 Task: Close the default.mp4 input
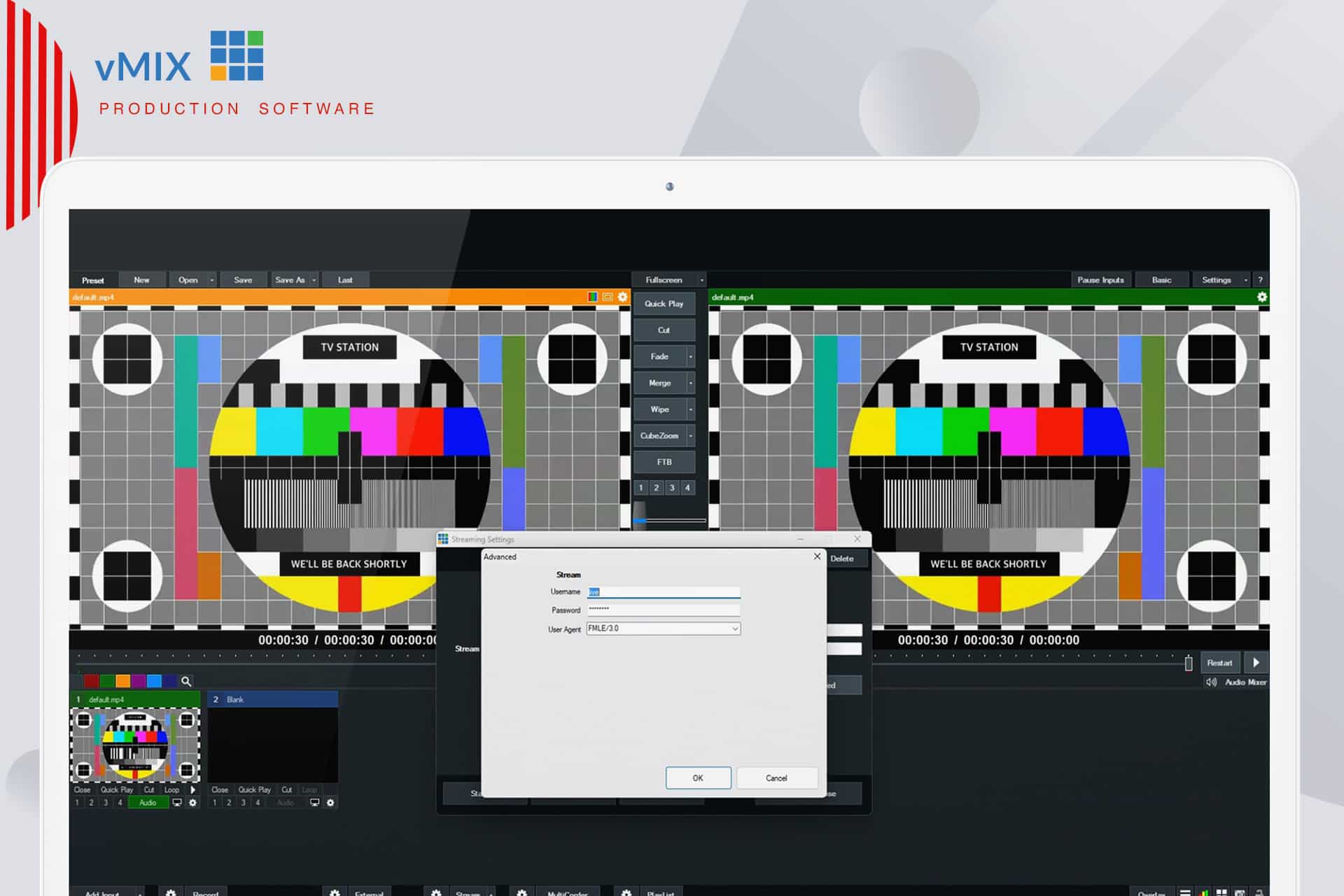82,790
